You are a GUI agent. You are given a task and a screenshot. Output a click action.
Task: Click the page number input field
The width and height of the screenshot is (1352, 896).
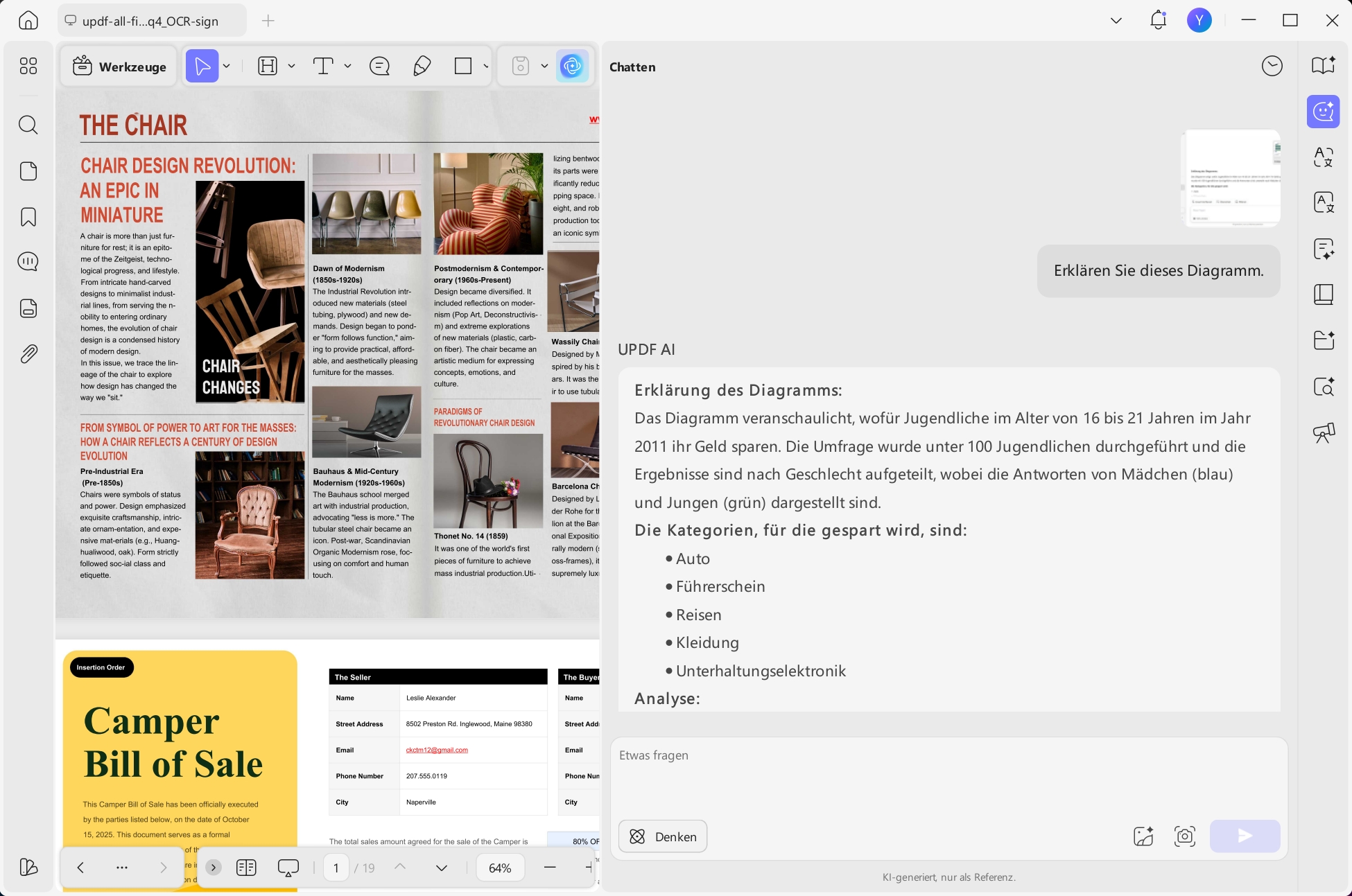pyautogui.click(x=336, y=868)
